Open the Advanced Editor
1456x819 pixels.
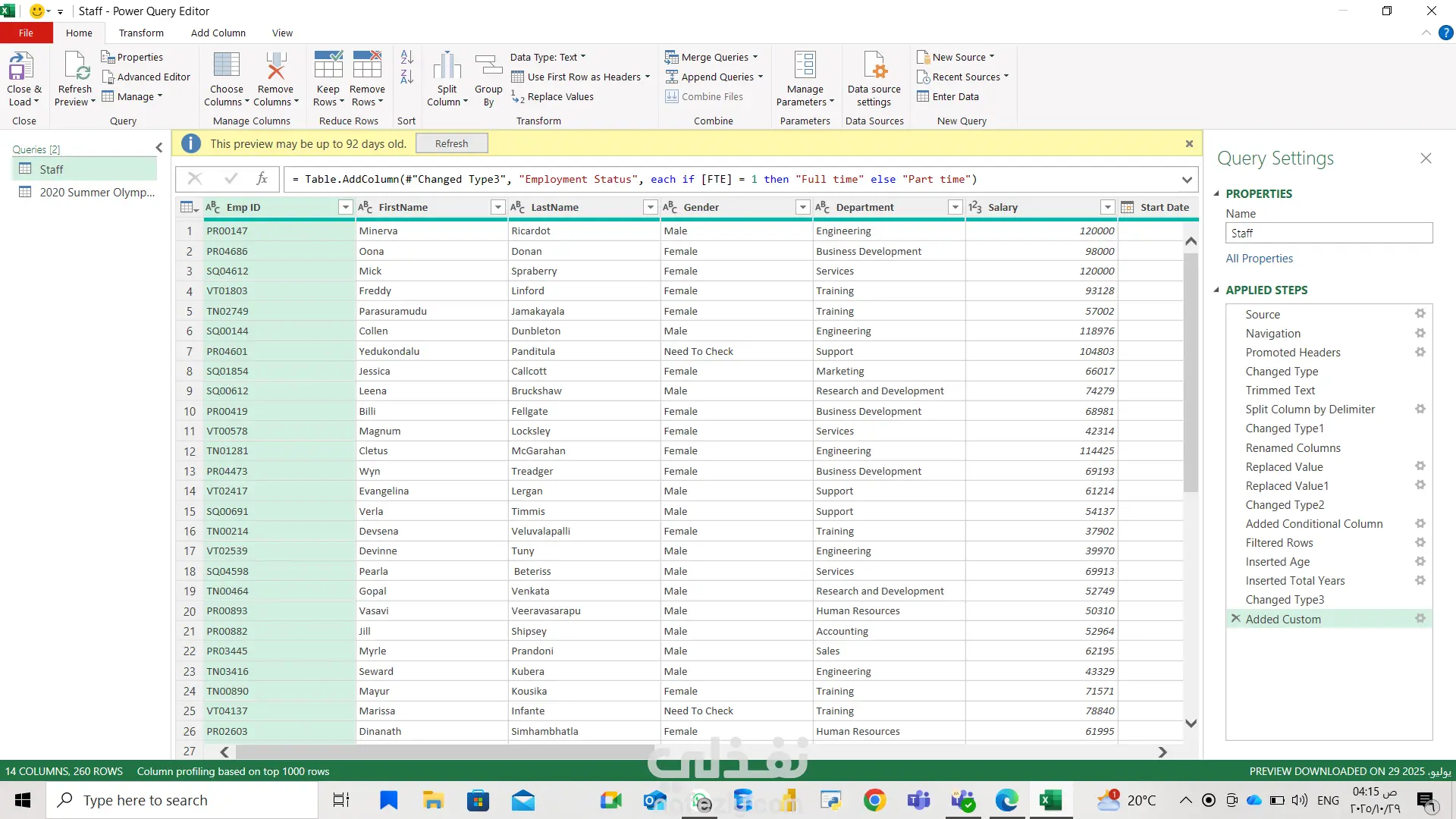(x=146, y=77)
